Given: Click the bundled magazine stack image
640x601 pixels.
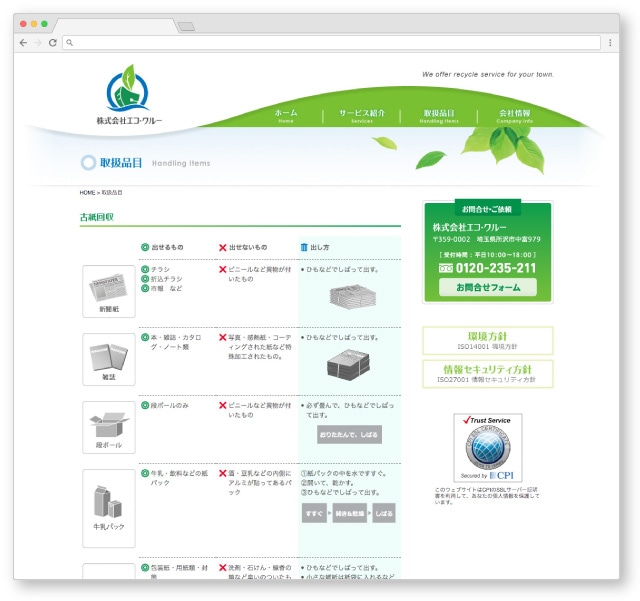Looking at the screenshot, I should tap(349, 365).
